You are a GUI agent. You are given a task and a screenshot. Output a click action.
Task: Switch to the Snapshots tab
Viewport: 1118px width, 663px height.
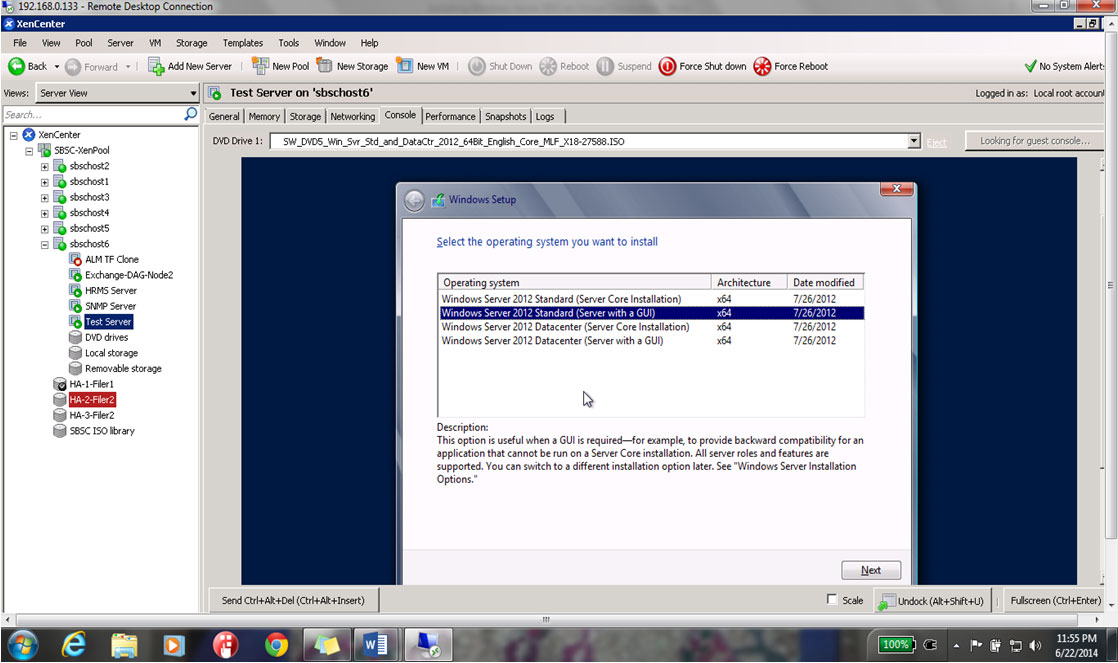pyautogui.click(x=506, y=116)
